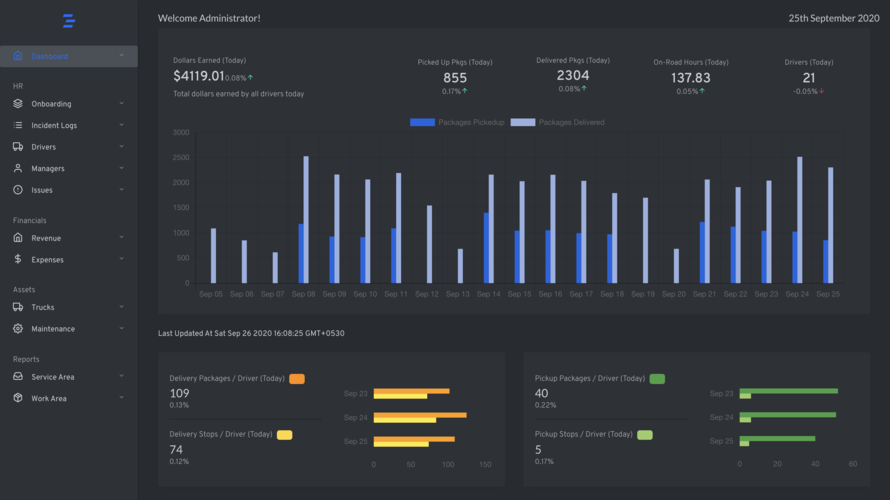
Task: Expand the Revenue submenu chevron
Action: [121, 237]
